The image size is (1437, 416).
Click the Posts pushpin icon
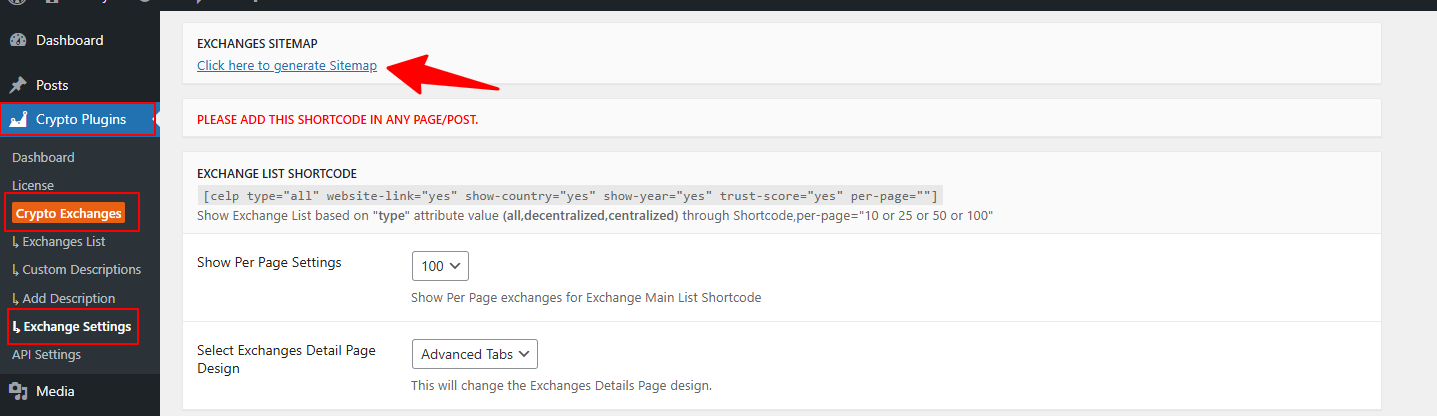[18, 85]
